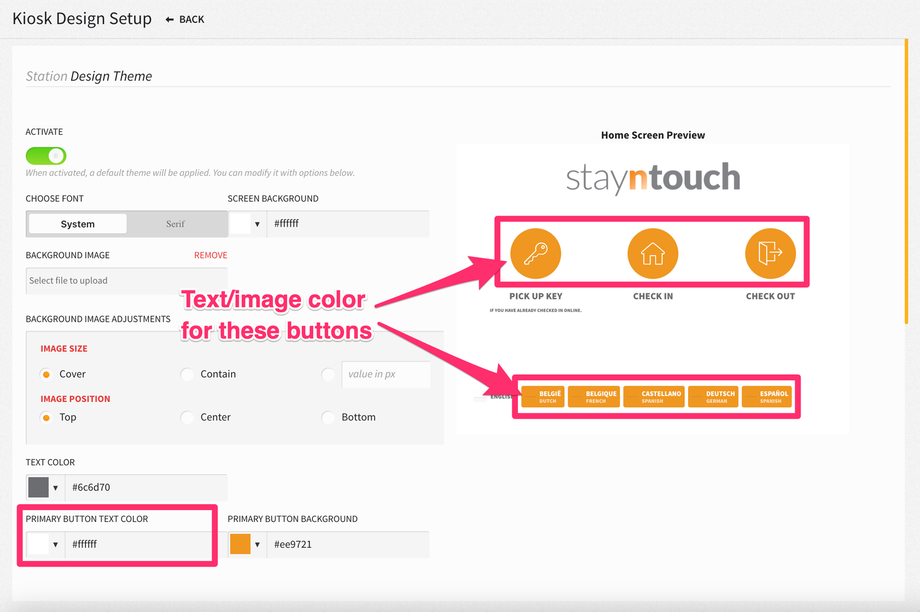The image size is (920, 612).
Task: Select the Center image position radio
Action: point(187,417)
